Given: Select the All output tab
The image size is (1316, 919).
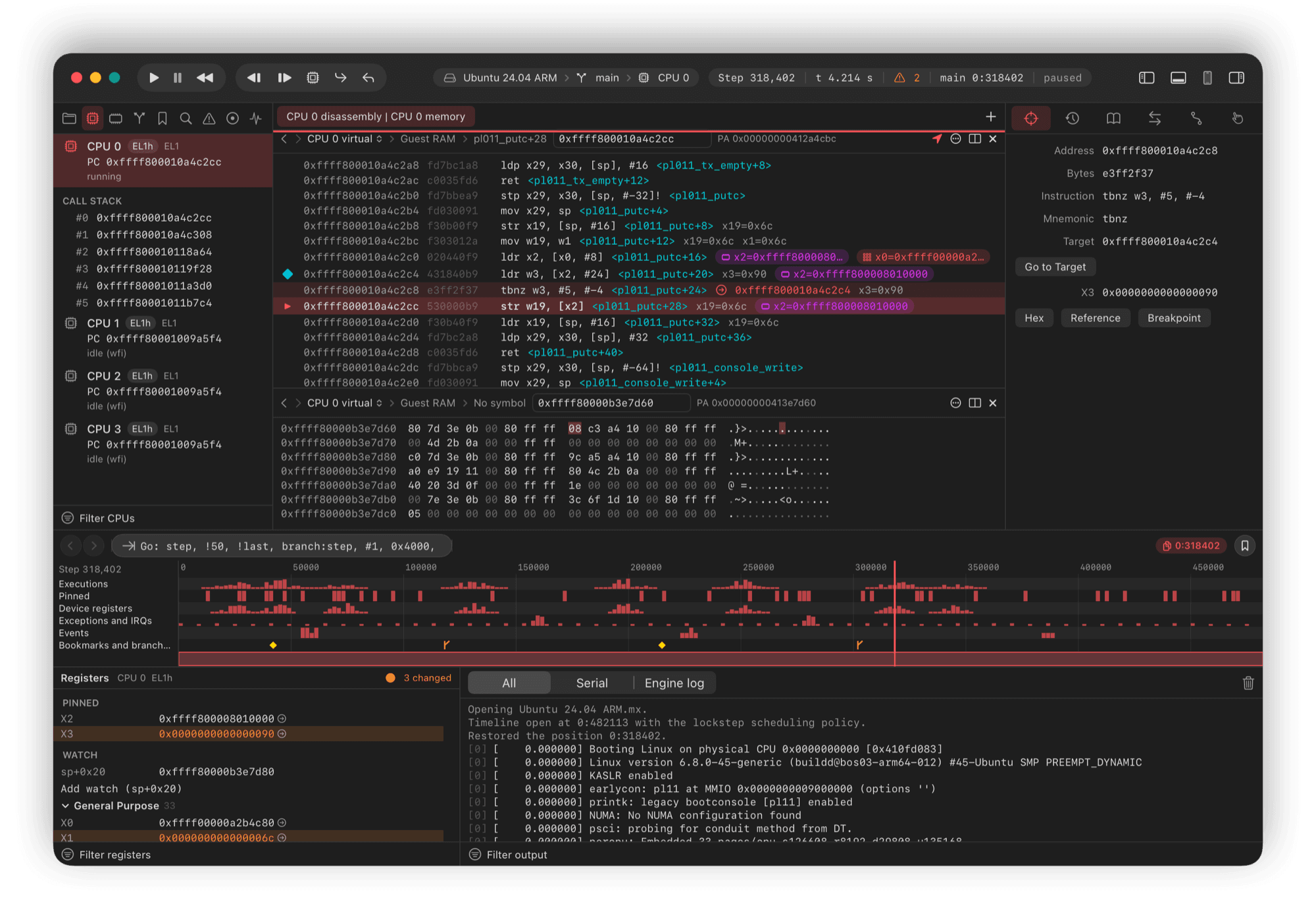Looking at the screenshot, I should click(x=509, y=683).
